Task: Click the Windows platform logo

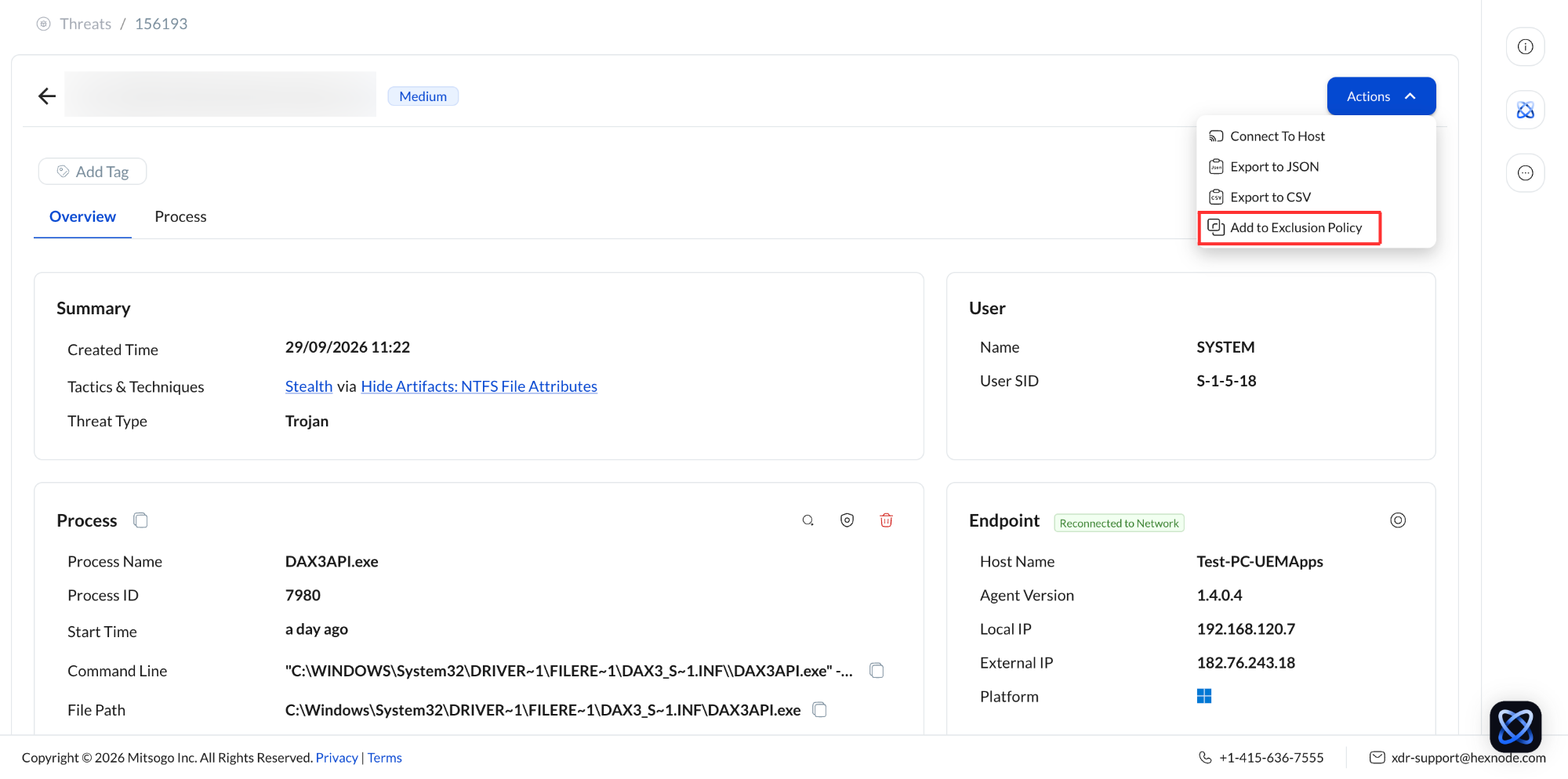Action: [x=1204, y=696]
